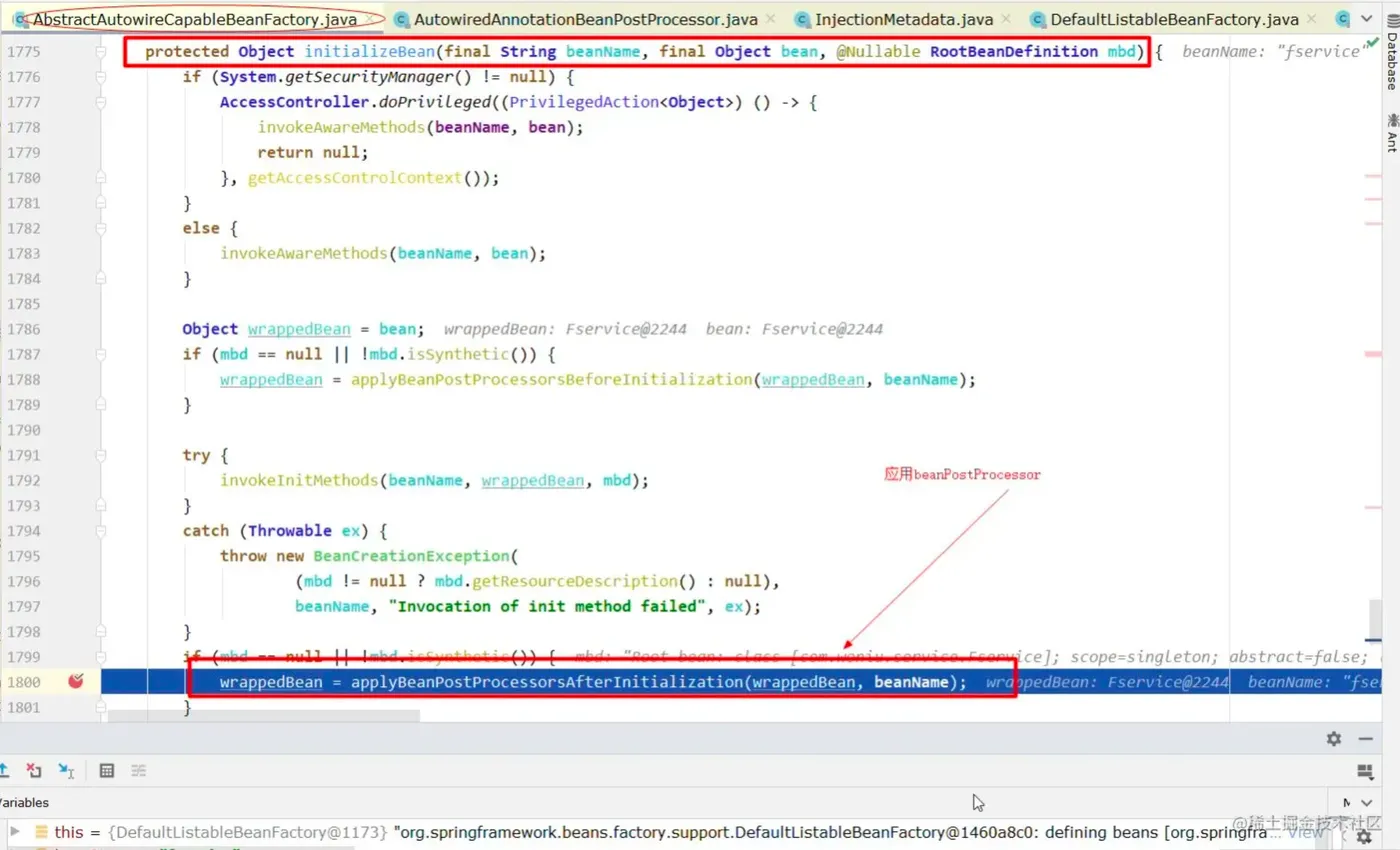Click line number 1792 in the gutter
The height and width of the screenshot is (850, 1400).
(x=24, y=480)
